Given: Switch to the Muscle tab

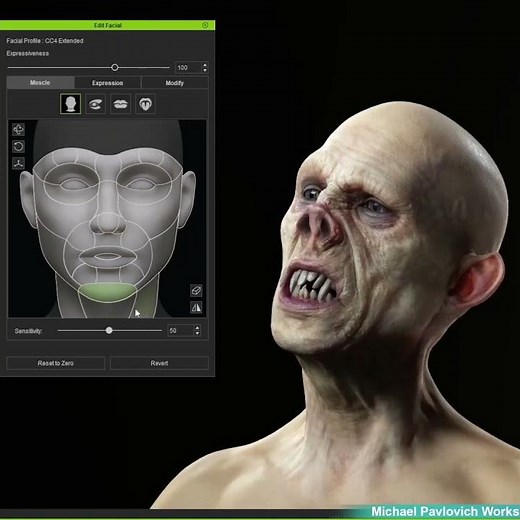Looking at the screenshot, I should click(40, 83).
